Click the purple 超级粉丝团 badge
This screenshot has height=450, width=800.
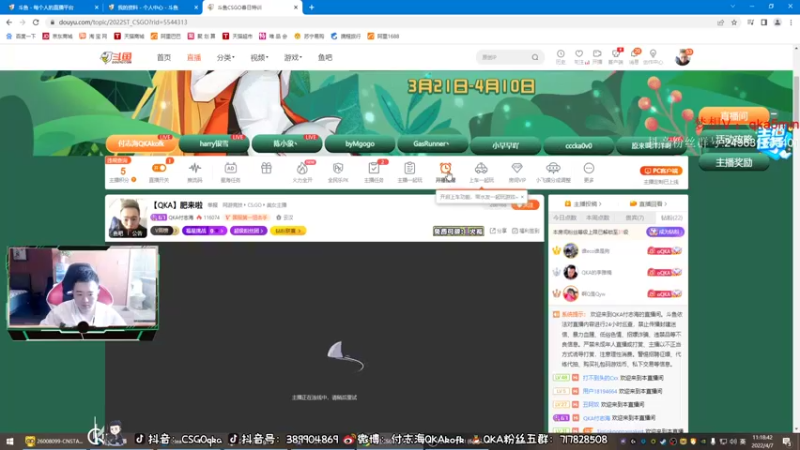248,231
